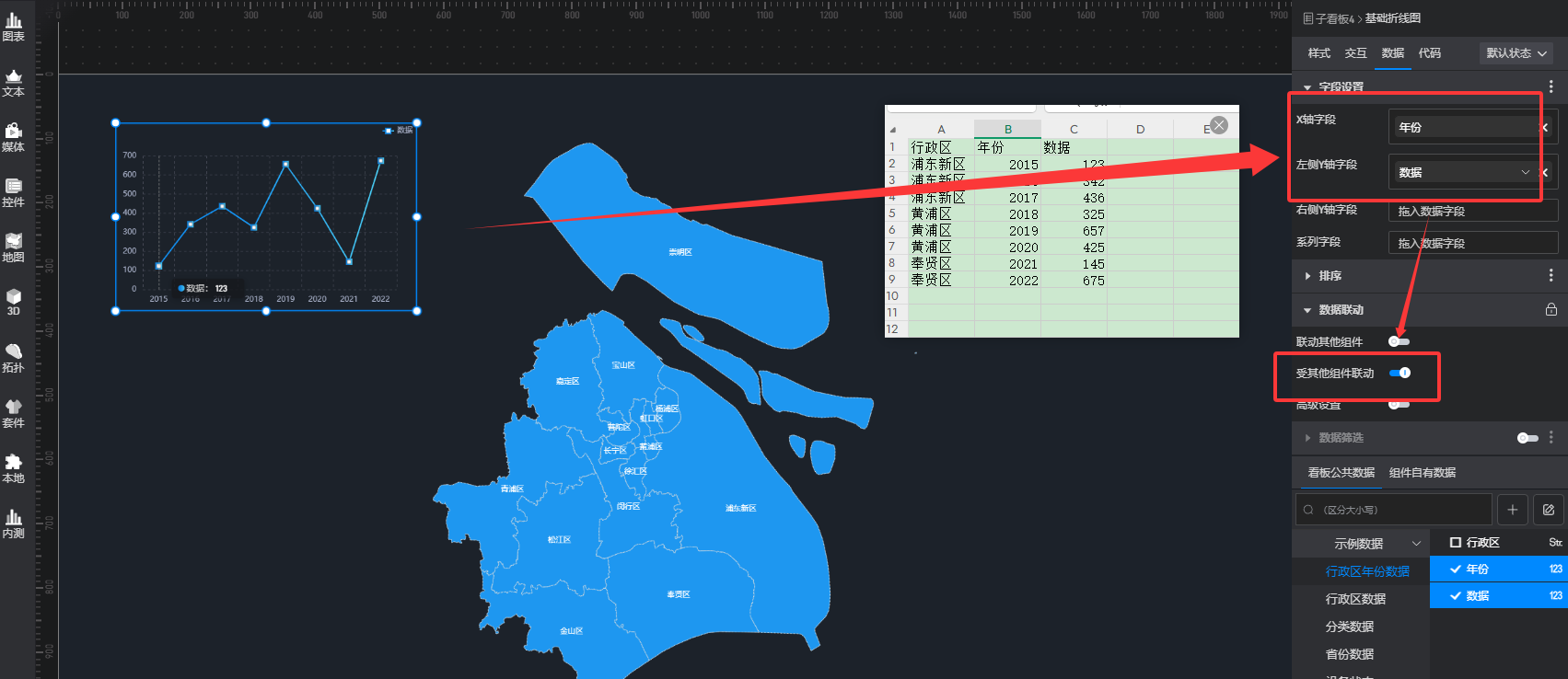Open the 3D component category
The height and width of the screenshot is (679, 1568).
14,302
